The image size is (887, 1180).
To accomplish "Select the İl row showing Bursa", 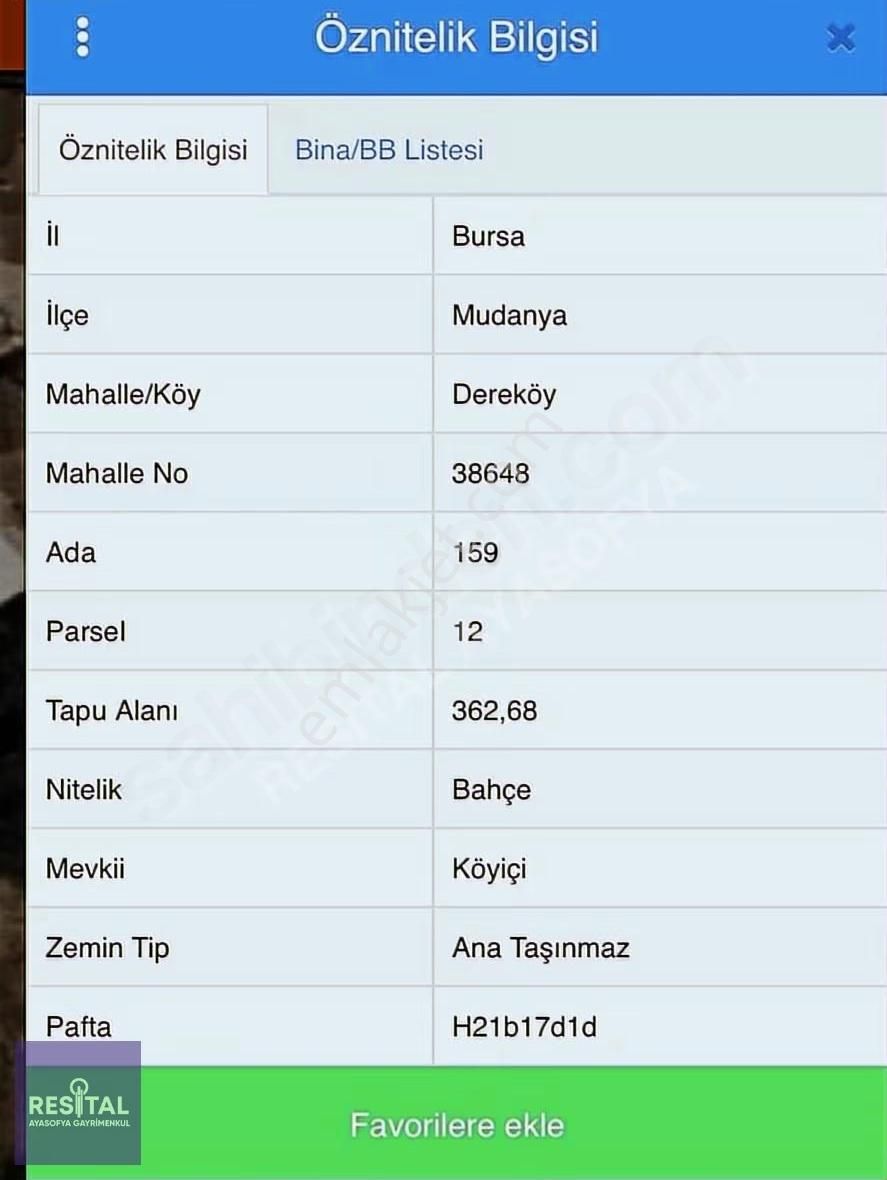I will coord(487,236).
